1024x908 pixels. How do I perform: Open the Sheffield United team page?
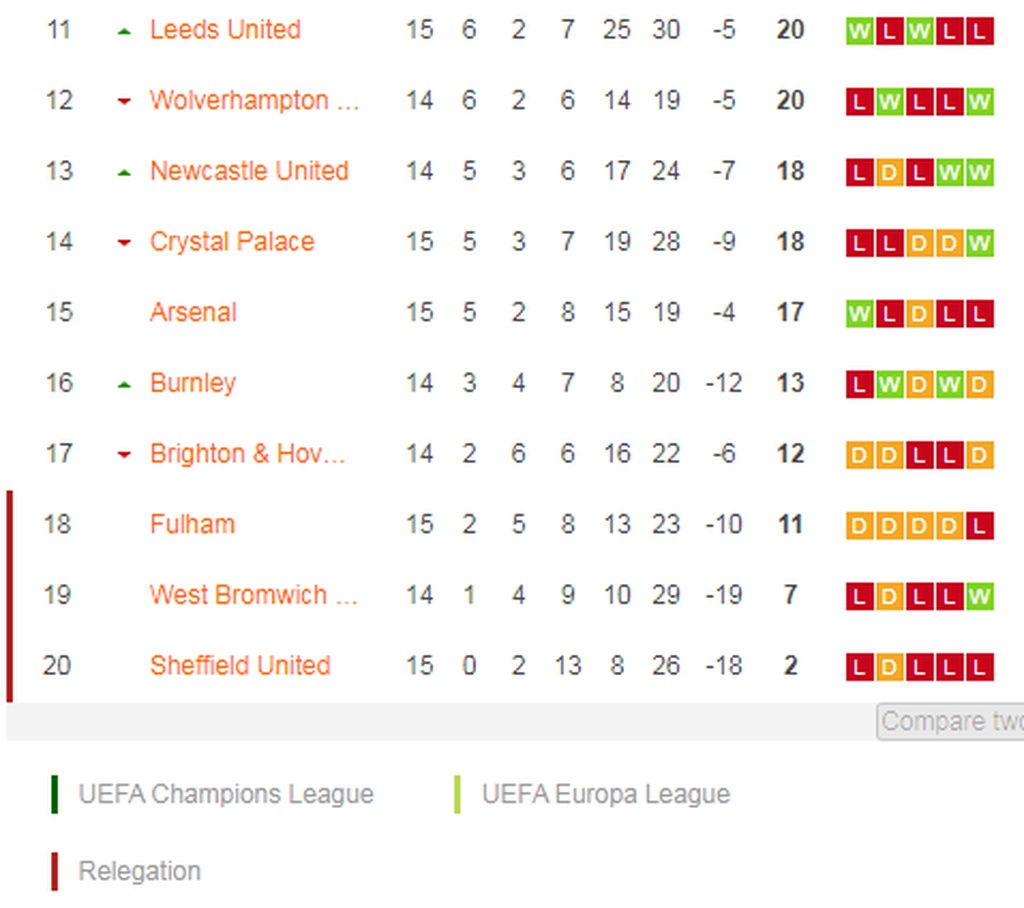[x=240, y=666]
